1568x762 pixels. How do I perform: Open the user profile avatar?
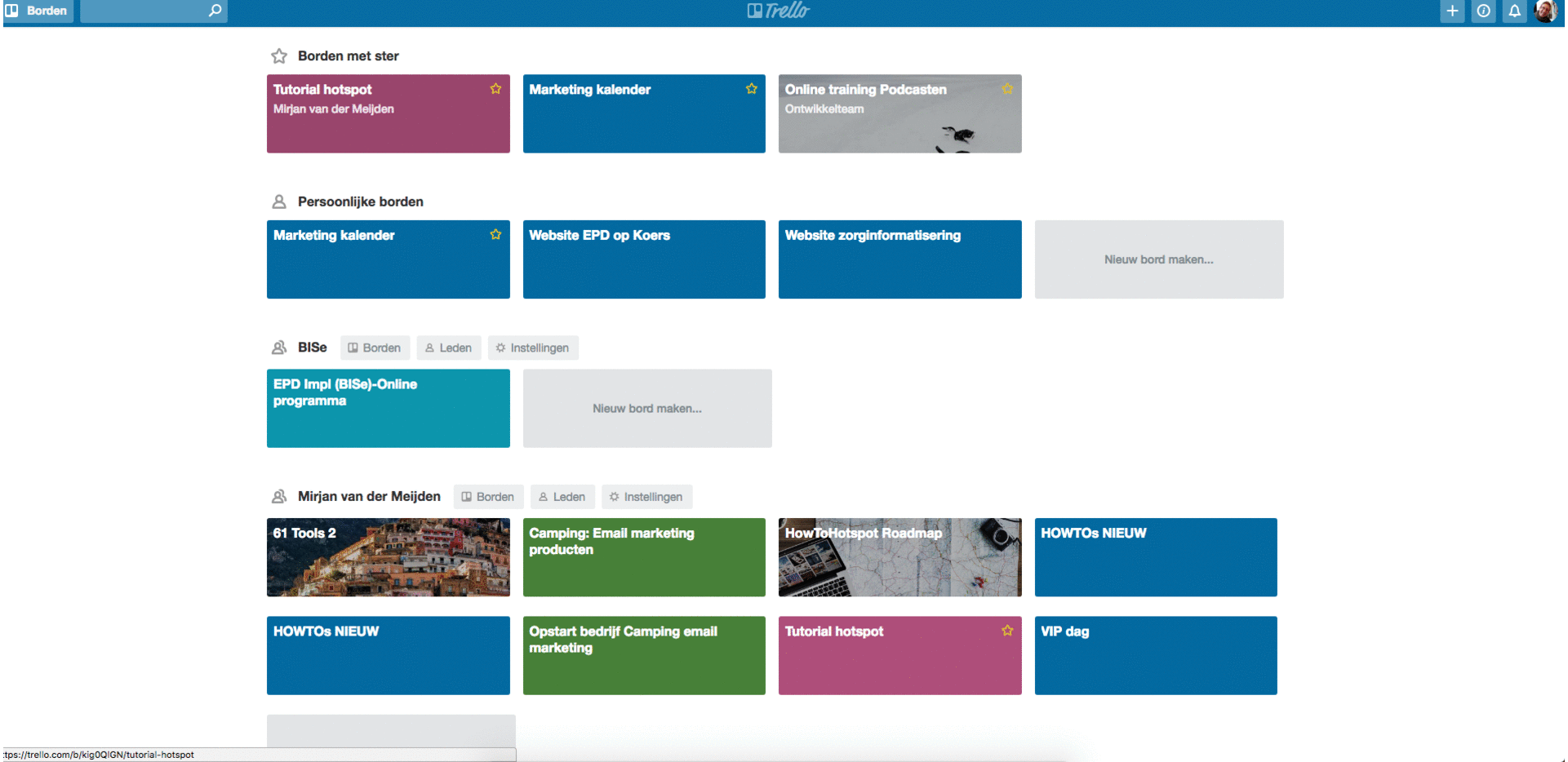click(1545, 11)
